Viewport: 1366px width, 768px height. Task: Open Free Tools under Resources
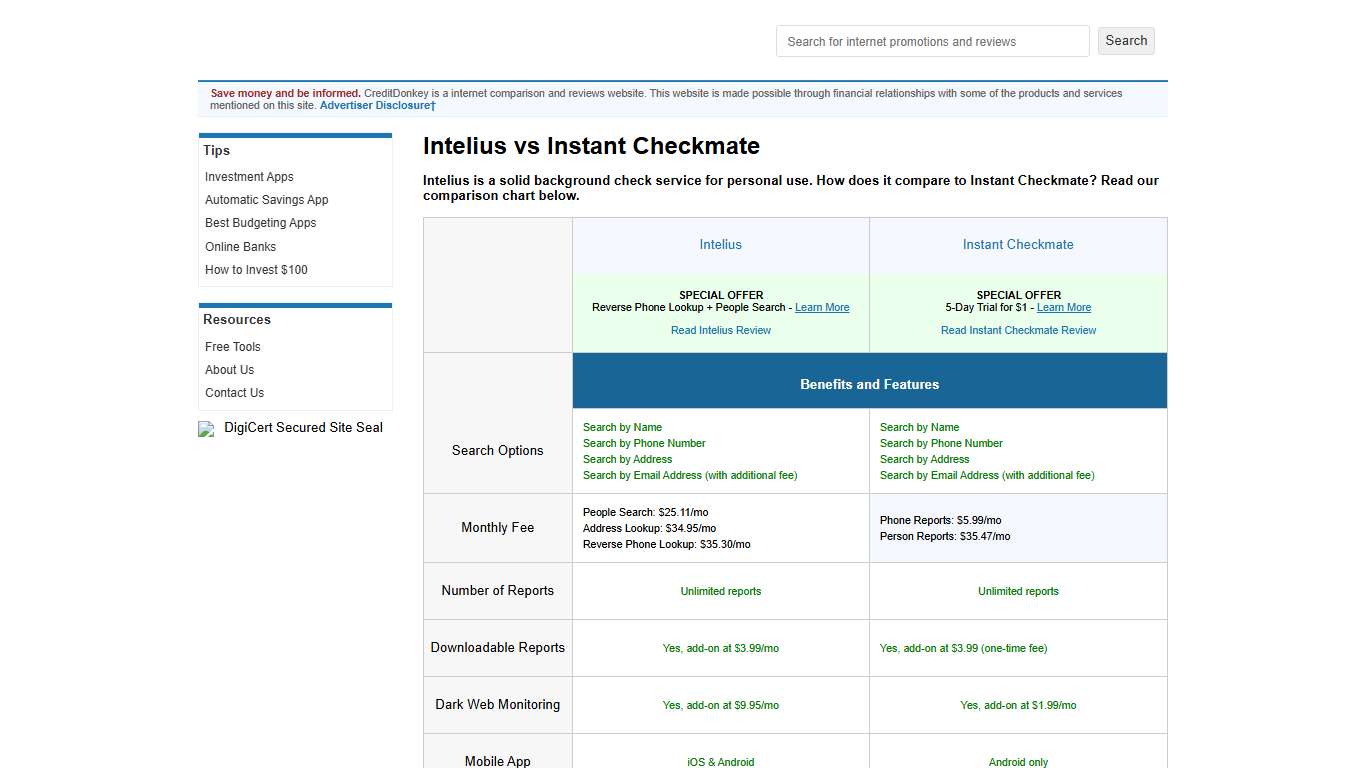click(x=232, y=346)
